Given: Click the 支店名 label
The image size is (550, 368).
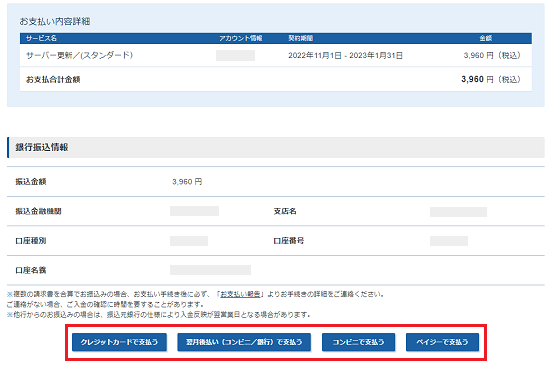Looking at the screenshot, I should (x=285, y=211).
